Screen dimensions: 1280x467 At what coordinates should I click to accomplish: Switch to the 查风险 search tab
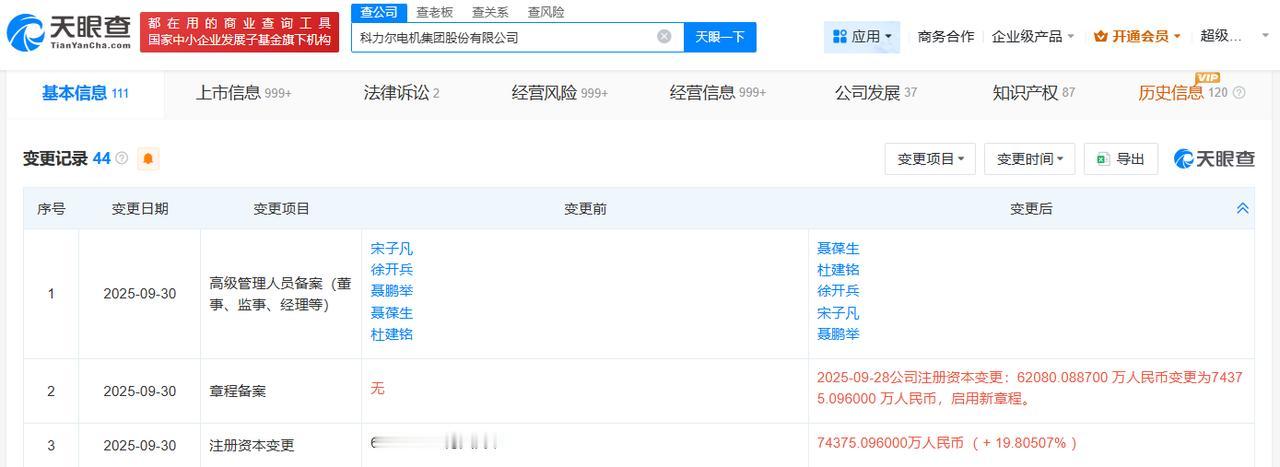pos(546,12)
